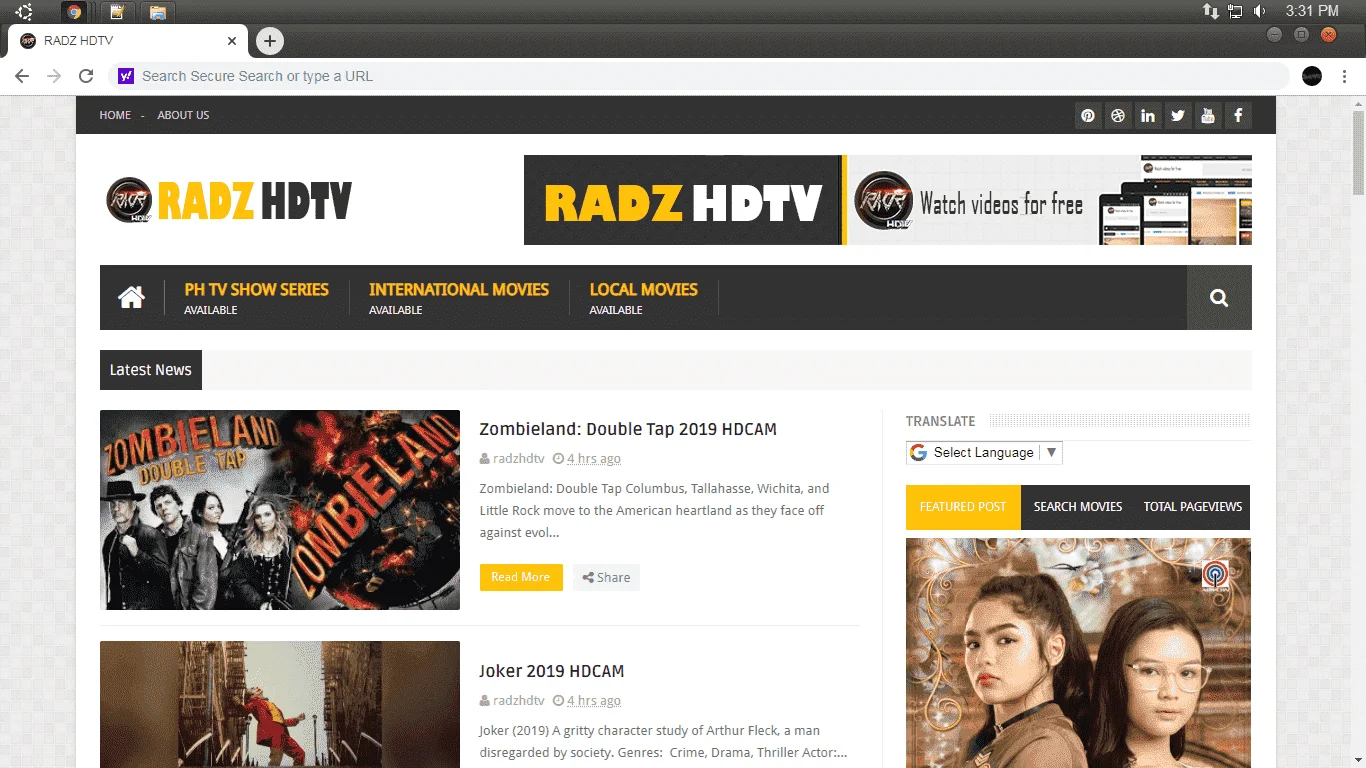Open the file manager panel icon

tap(158, 12)
